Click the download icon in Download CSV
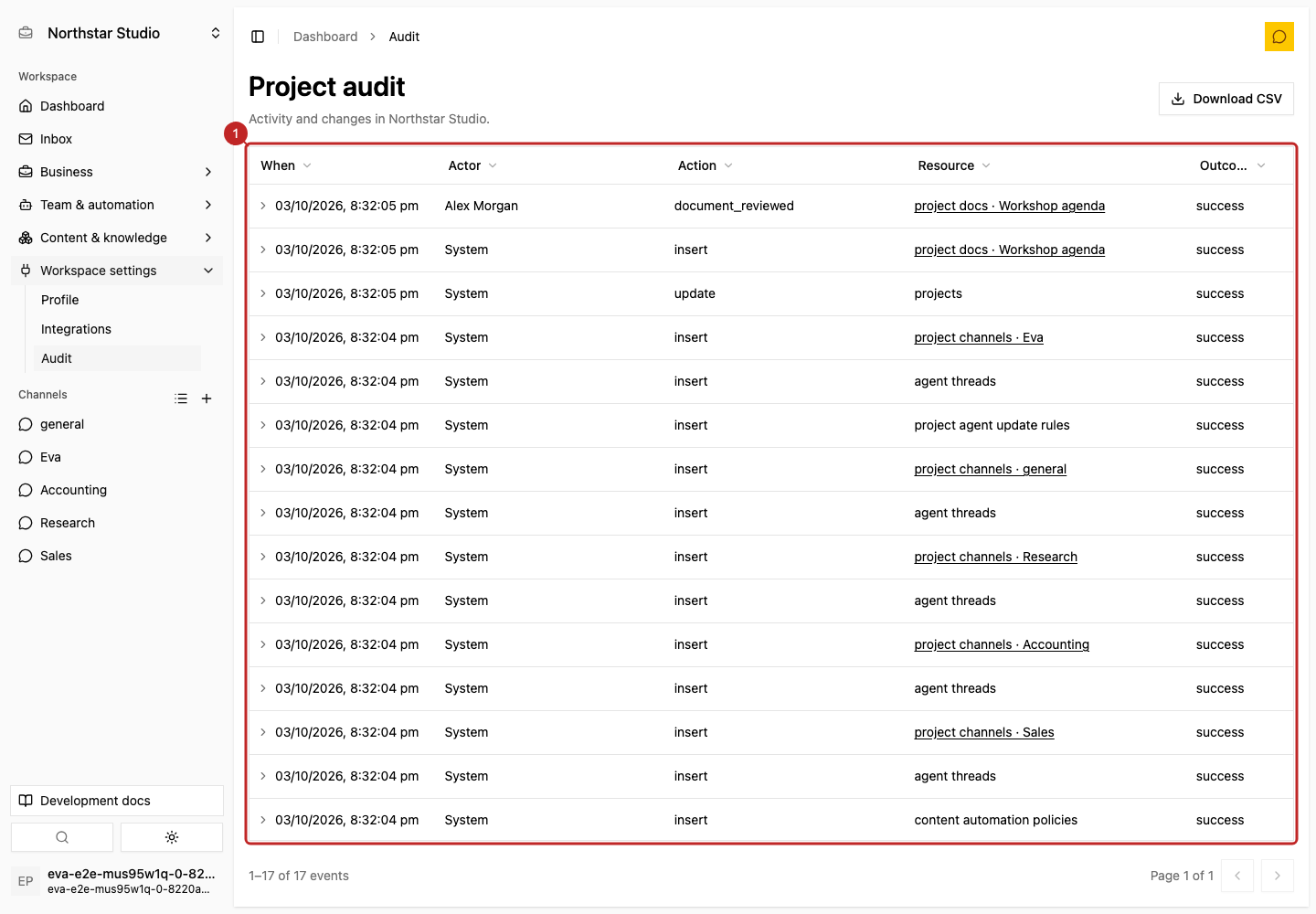Screen dimensions: 1316x914 [1178, 99]
